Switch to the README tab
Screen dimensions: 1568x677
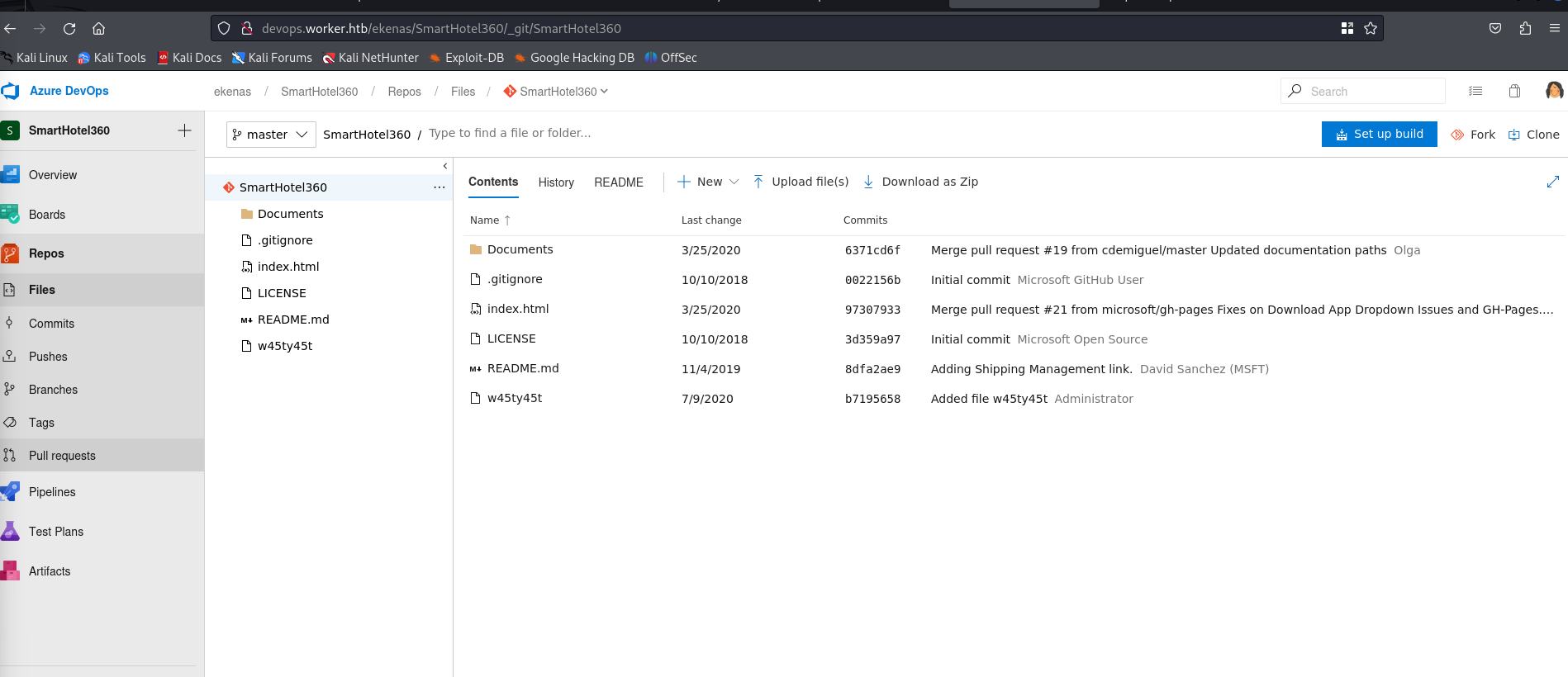click(x=618, y=182)
